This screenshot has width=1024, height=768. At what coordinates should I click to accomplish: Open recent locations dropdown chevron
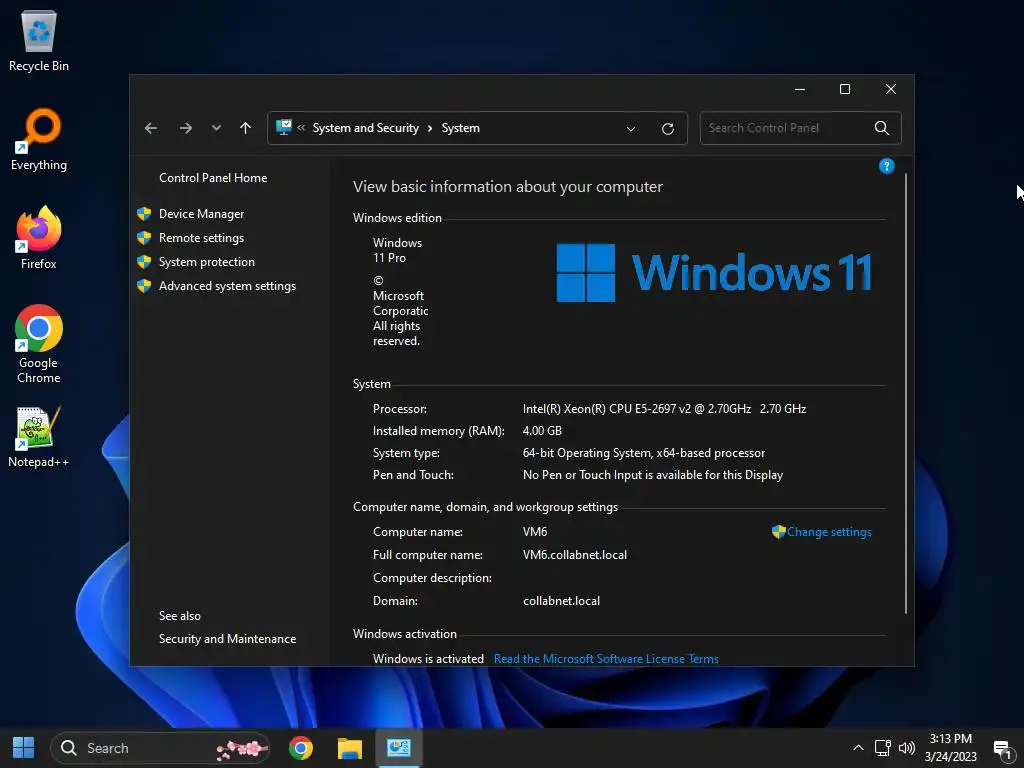[216, 128]
